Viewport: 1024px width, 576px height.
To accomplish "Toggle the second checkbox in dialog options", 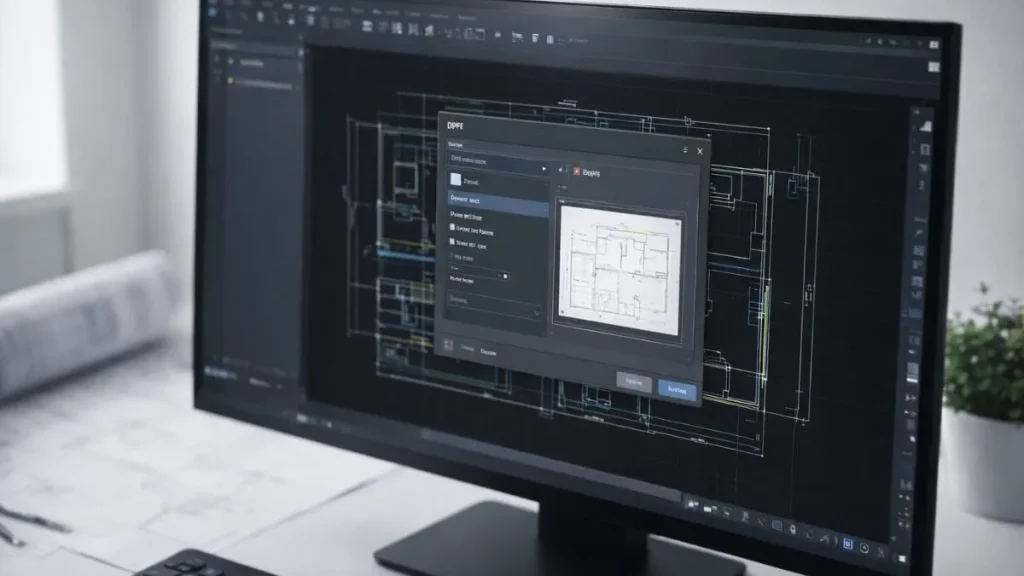I will (x=453, y=242).
